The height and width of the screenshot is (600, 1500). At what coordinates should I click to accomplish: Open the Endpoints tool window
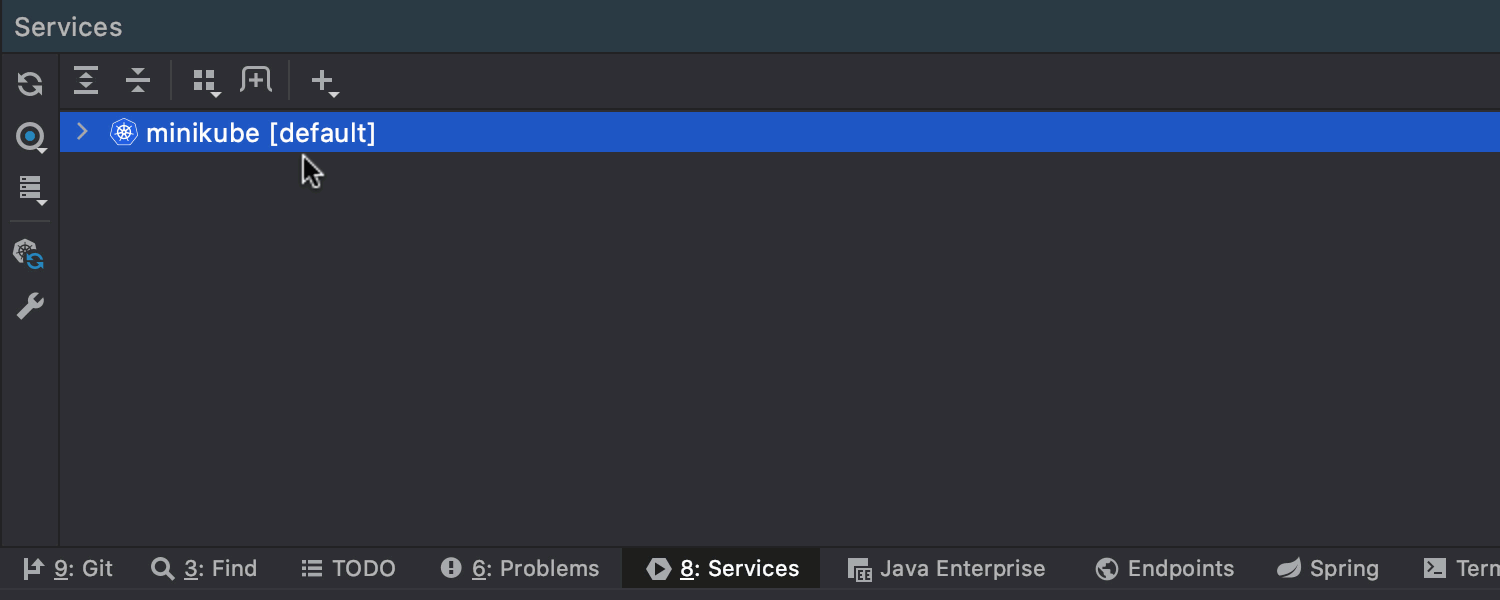pyautogui.click(x=1164, y=569)
